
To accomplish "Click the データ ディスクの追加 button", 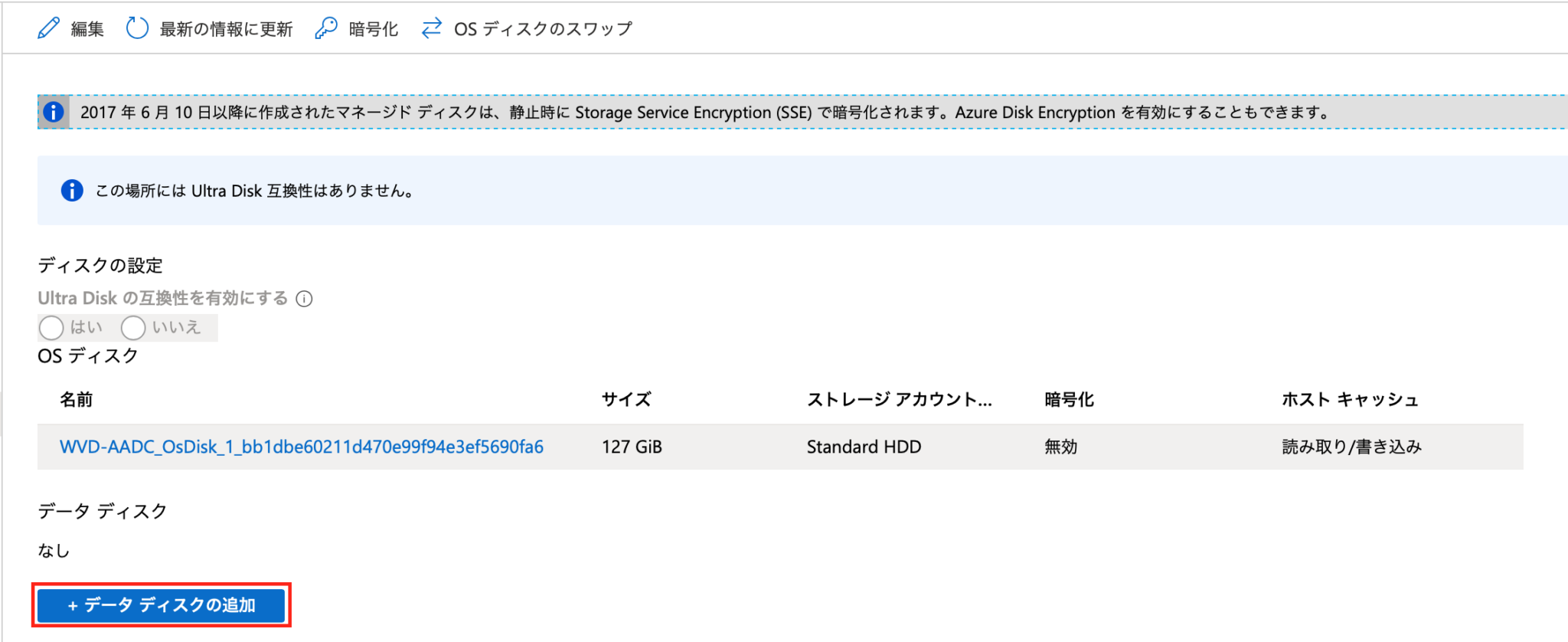I will click(x=162, y=605).
